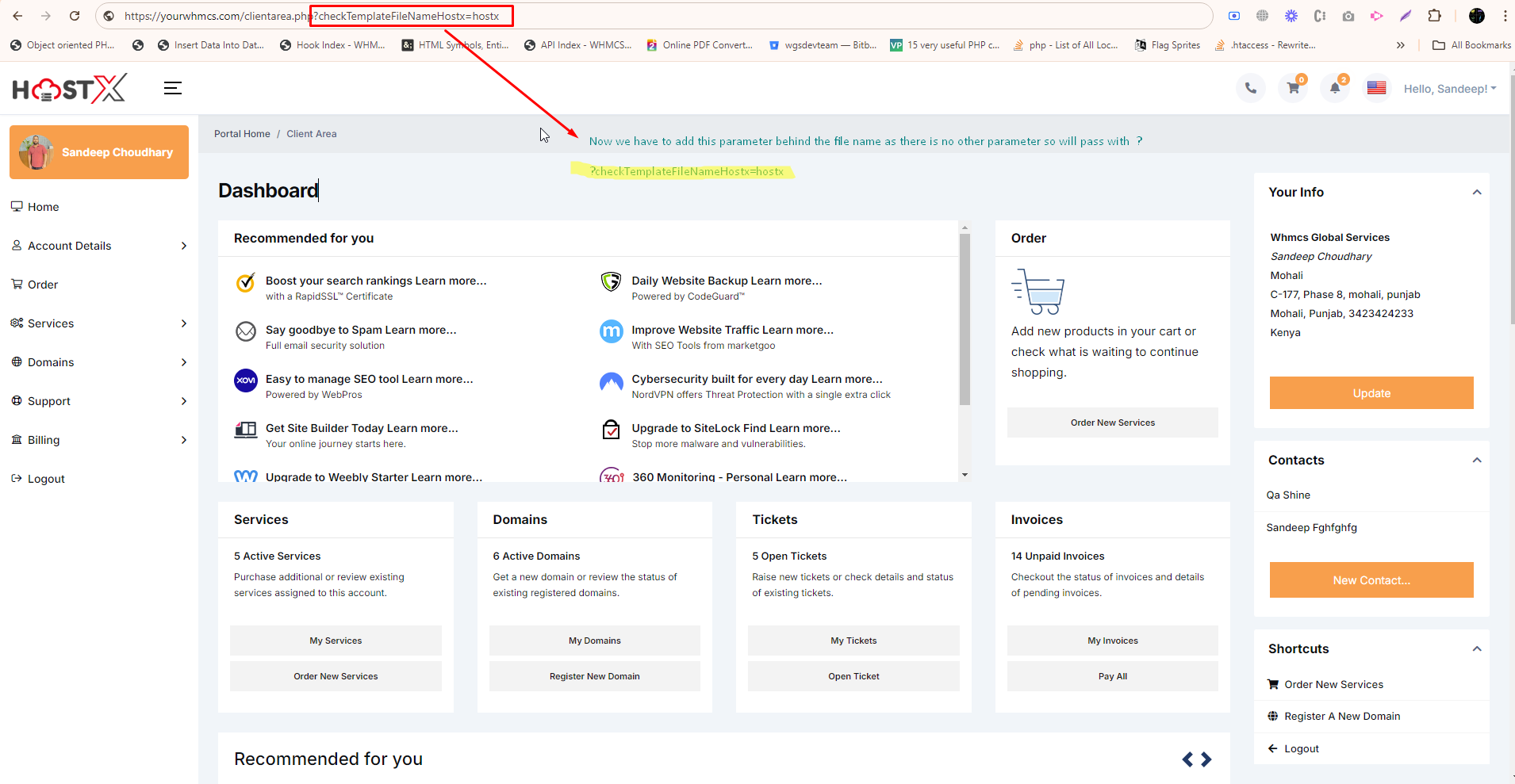Screen dimensions: 1515x784
Task: Open the Hello, Sandeep! user dropdown
Action: (x=1449, y=89)
